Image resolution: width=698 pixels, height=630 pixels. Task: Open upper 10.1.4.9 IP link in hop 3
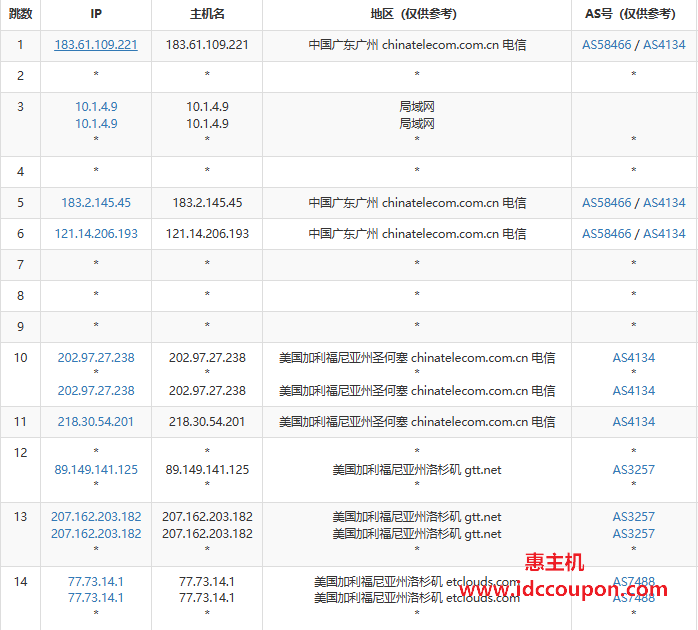click(96, 107)
